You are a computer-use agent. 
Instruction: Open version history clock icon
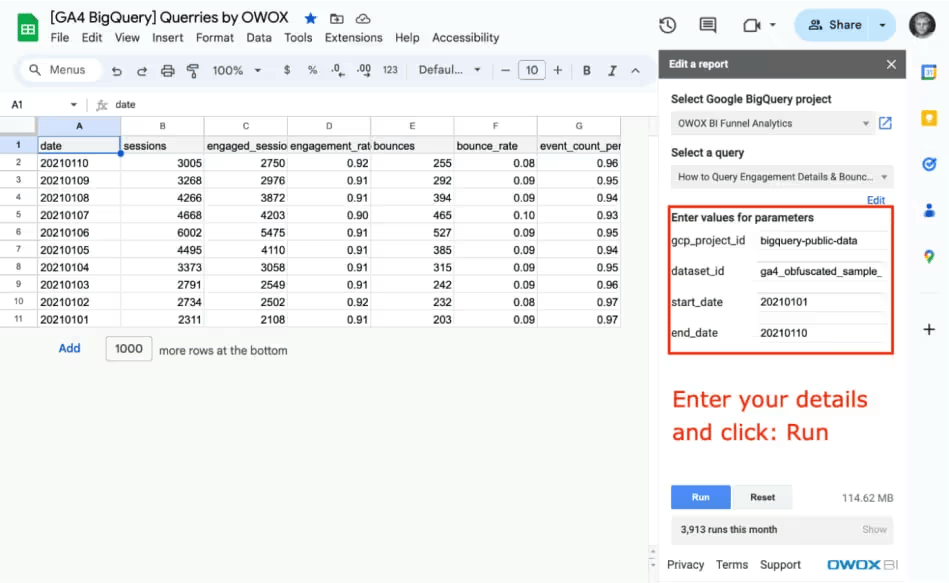tap(668, 25)
